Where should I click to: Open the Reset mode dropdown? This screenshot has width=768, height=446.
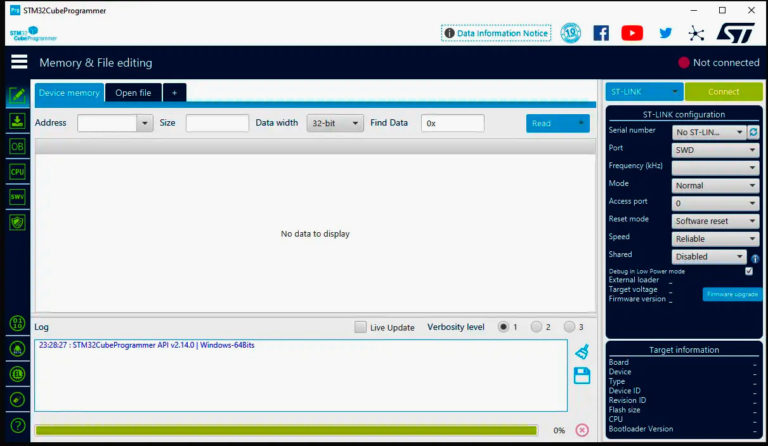715,221
